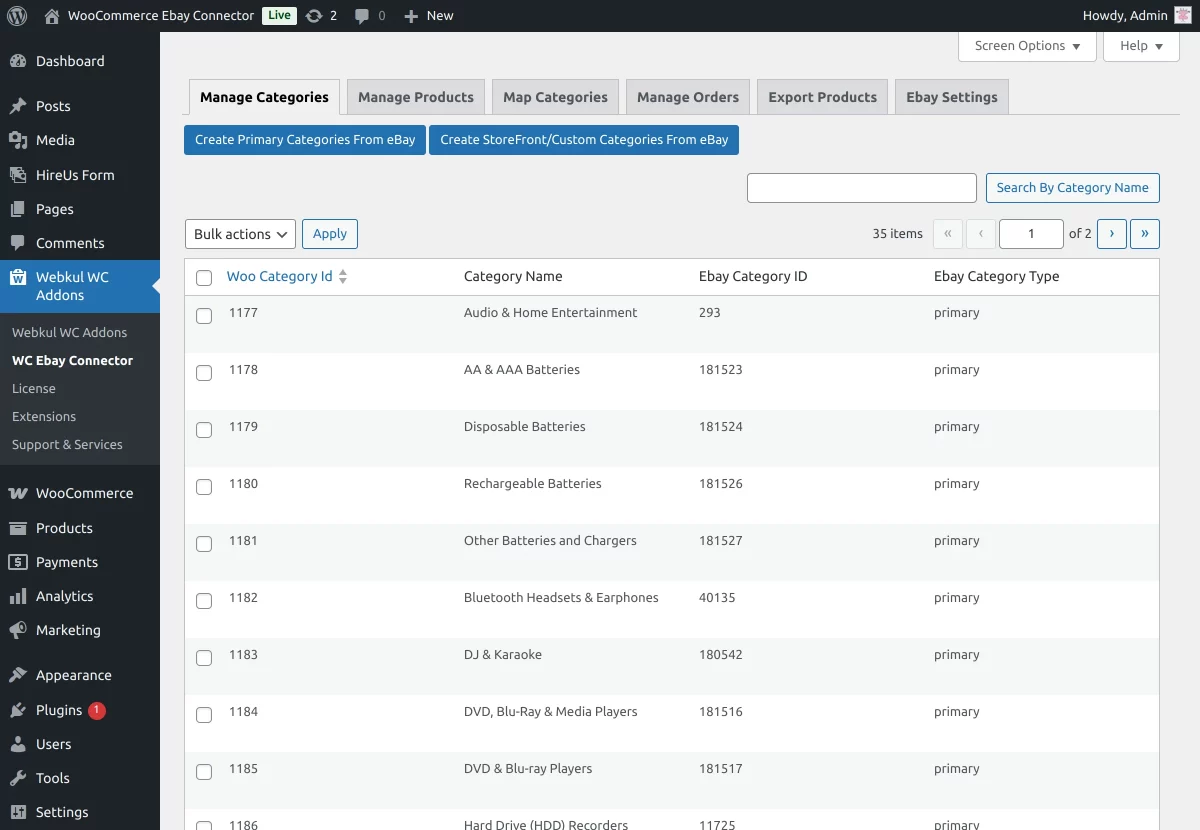Click the WordPress logo in the admin bar
This screenshot has width=1200, height=830.
pyautogui.click(x=16, y=15)
